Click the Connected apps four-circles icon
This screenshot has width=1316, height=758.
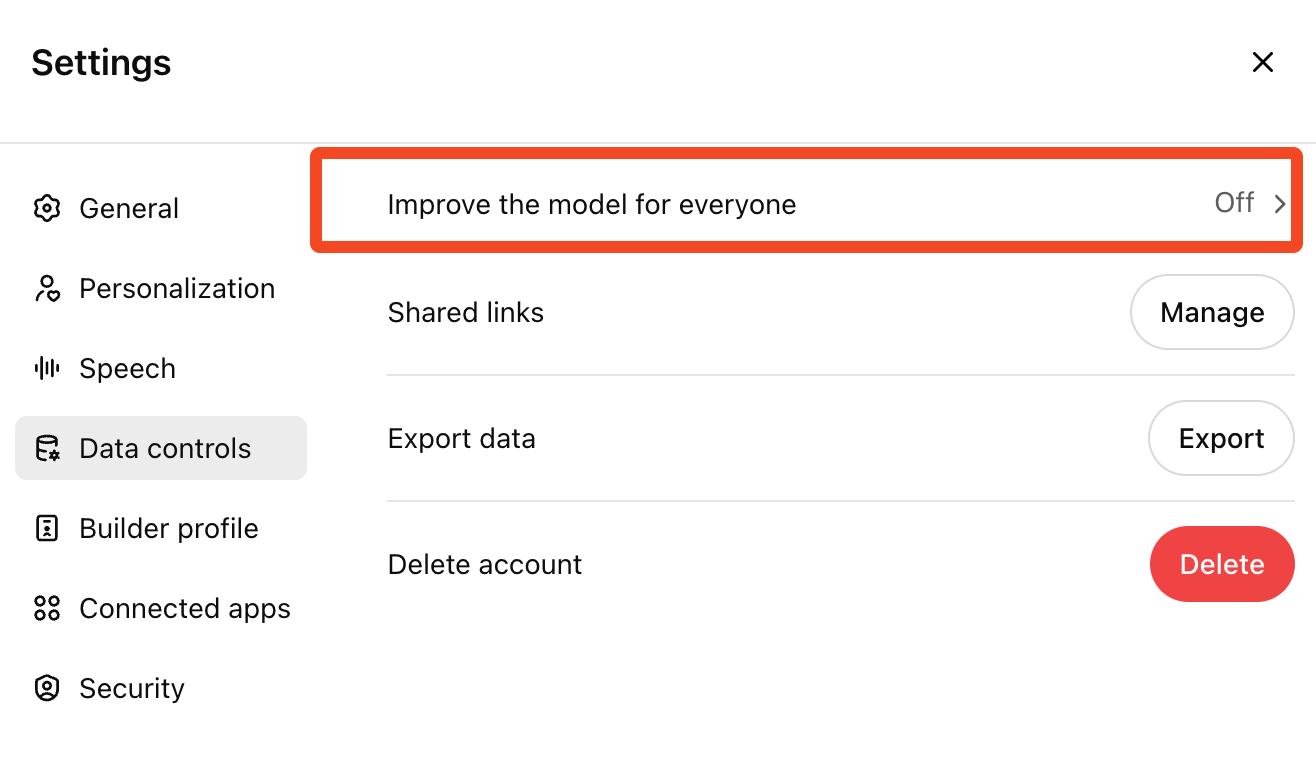click(x=47, y=608)
